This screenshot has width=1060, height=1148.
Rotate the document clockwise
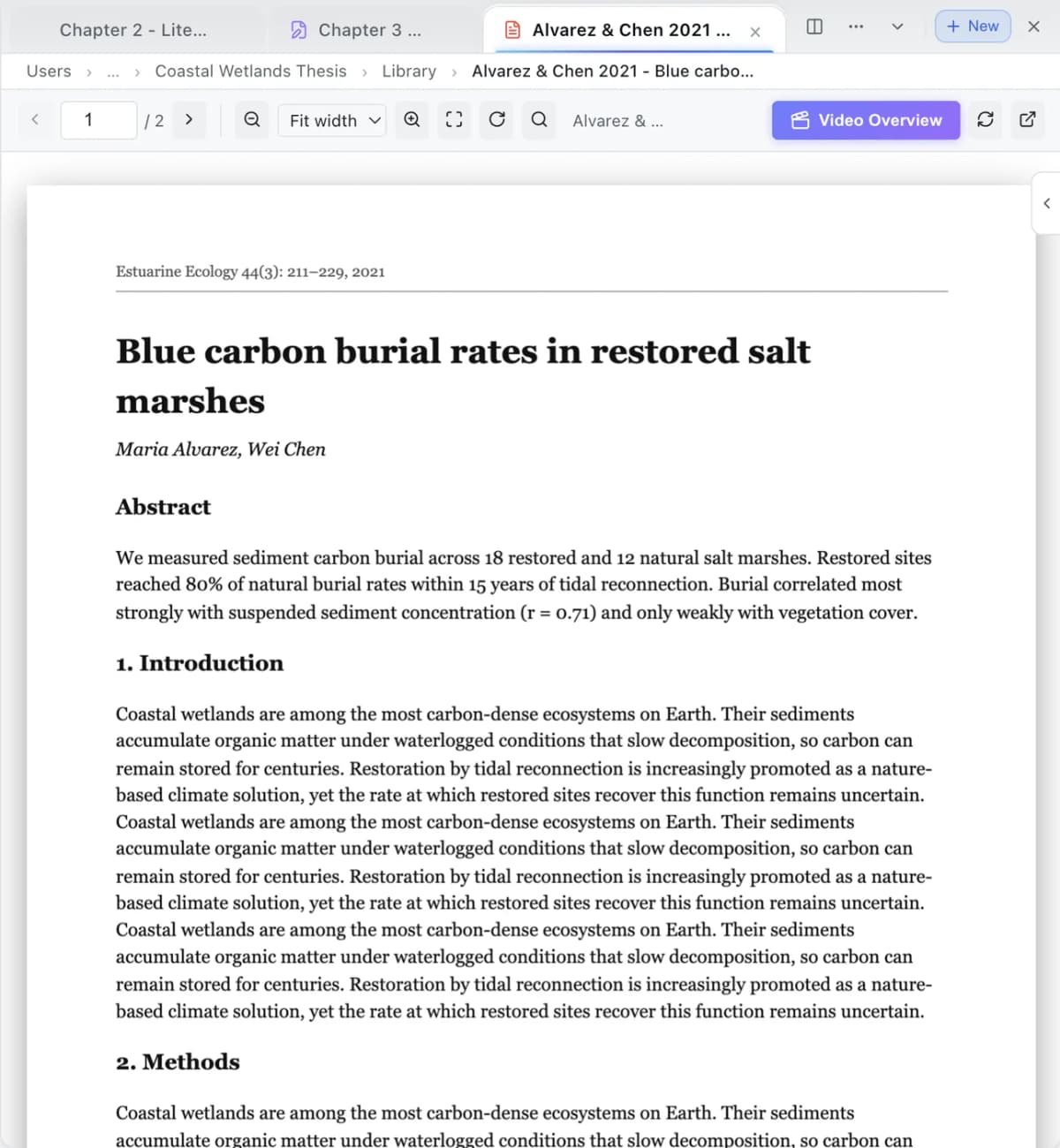pyautogui.click(x=496, y=119)
